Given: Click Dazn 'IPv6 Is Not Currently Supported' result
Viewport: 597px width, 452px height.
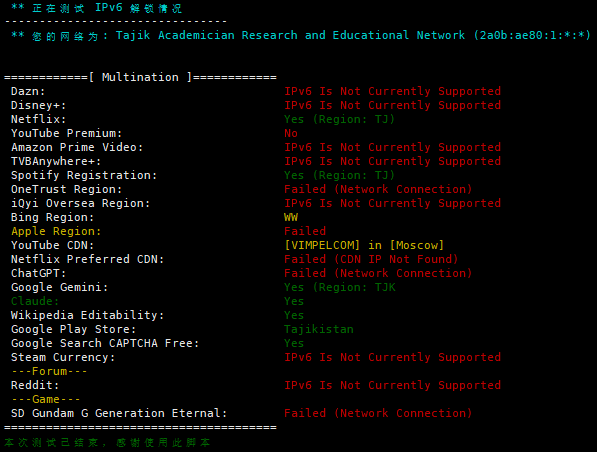Looking at the screenshot, I should 393,91.
